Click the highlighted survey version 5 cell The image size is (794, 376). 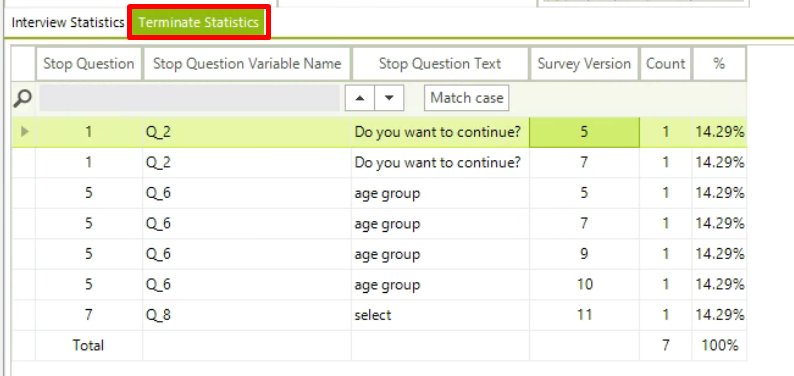point(584,132)
